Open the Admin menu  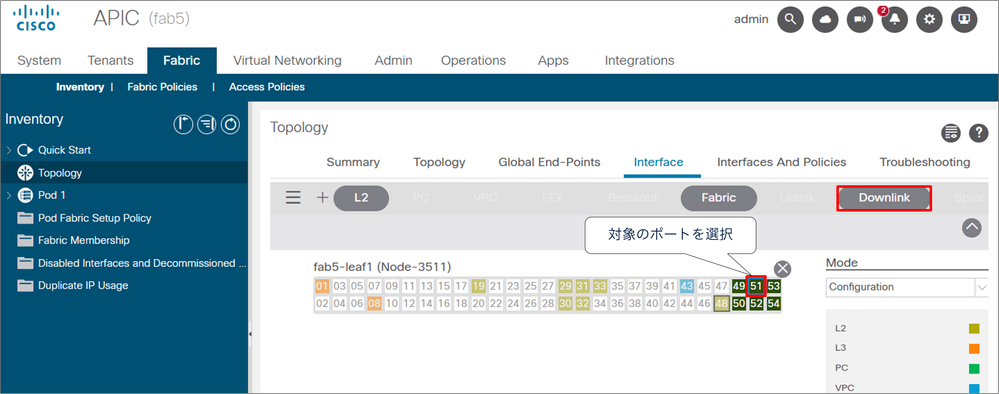click(x=393, y=61)
